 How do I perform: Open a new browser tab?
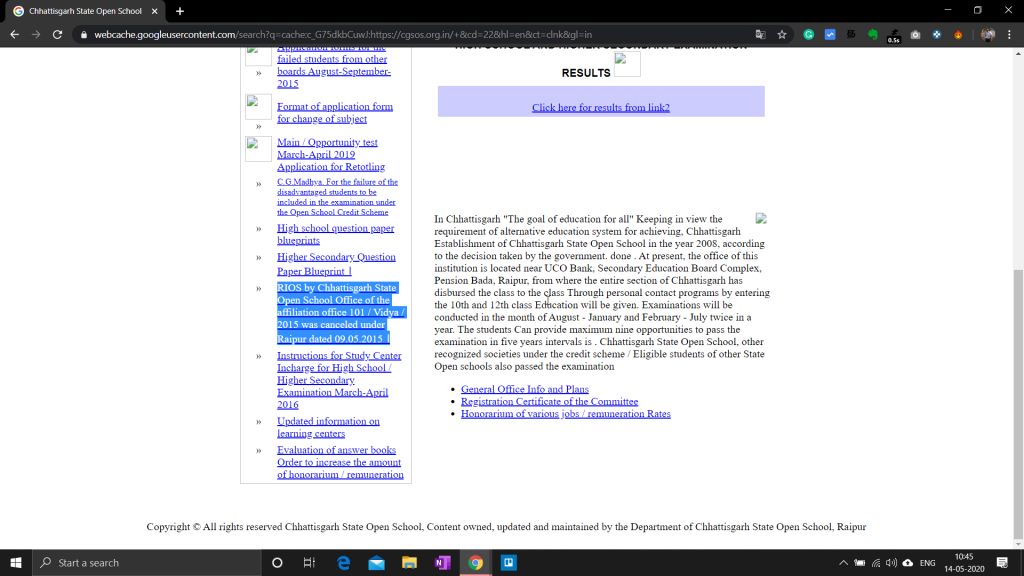click(x=180, y=11)
